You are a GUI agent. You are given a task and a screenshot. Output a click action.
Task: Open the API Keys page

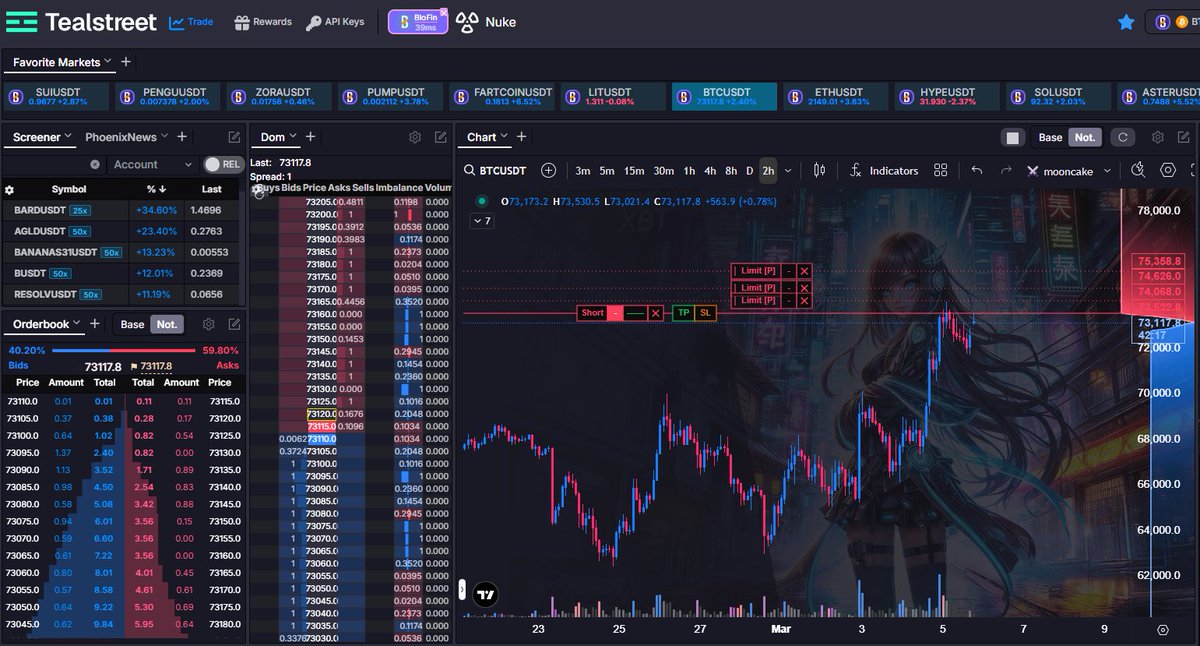[335, 22]
